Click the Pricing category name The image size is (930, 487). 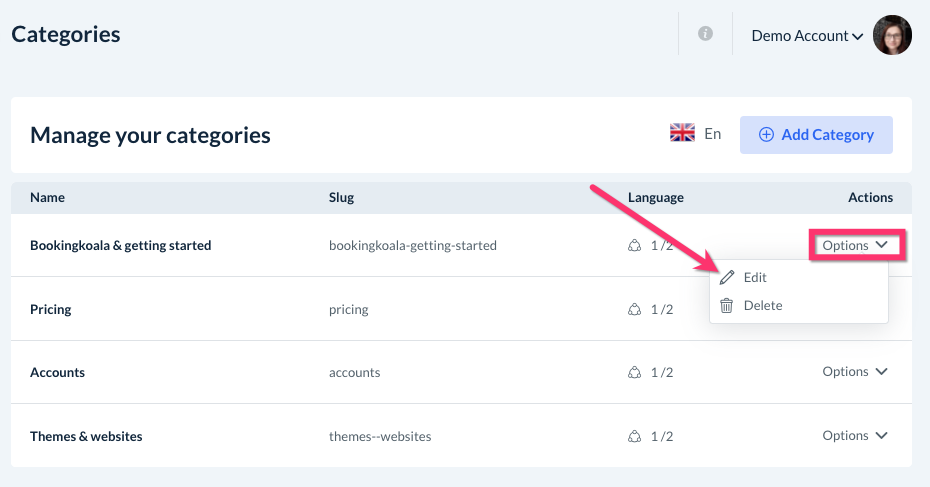point(51,309)
